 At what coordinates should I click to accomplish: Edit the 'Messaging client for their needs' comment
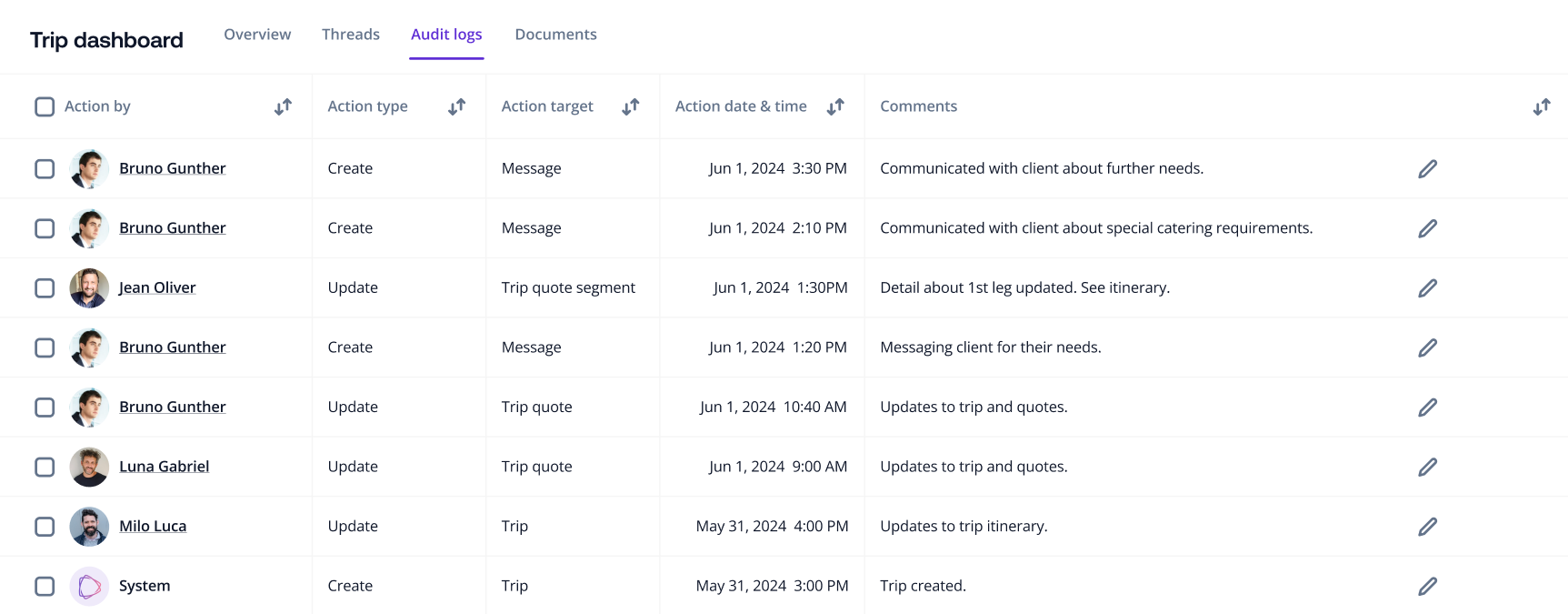click(x=1427, y=347)
